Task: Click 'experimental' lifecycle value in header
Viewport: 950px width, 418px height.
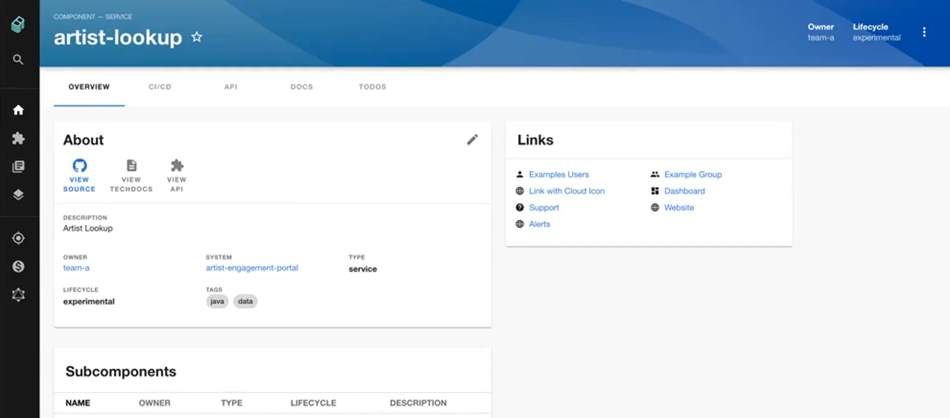Action: (x=877, y=38)
